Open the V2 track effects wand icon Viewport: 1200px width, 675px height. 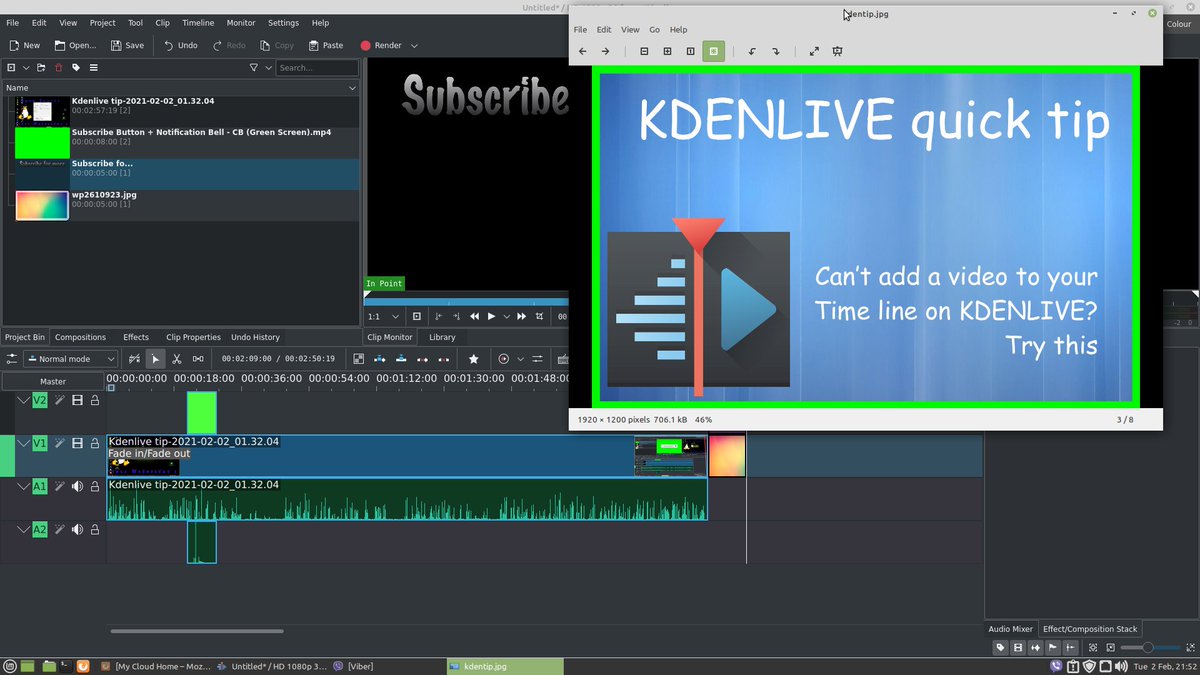pyautogui.click(x=60, y=400)
